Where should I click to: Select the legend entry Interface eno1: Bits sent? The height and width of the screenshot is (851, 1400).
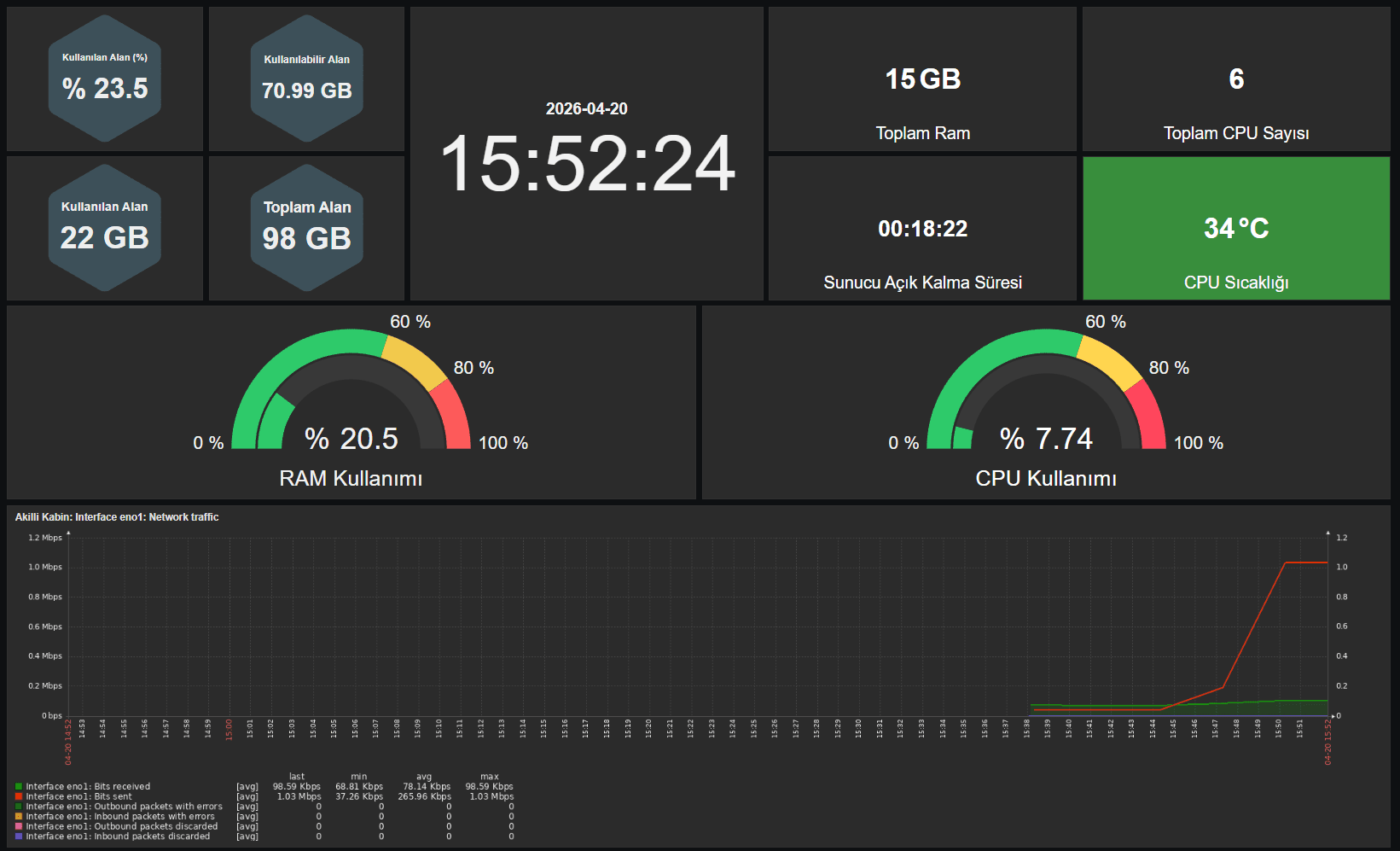click(x=79, y=796)
